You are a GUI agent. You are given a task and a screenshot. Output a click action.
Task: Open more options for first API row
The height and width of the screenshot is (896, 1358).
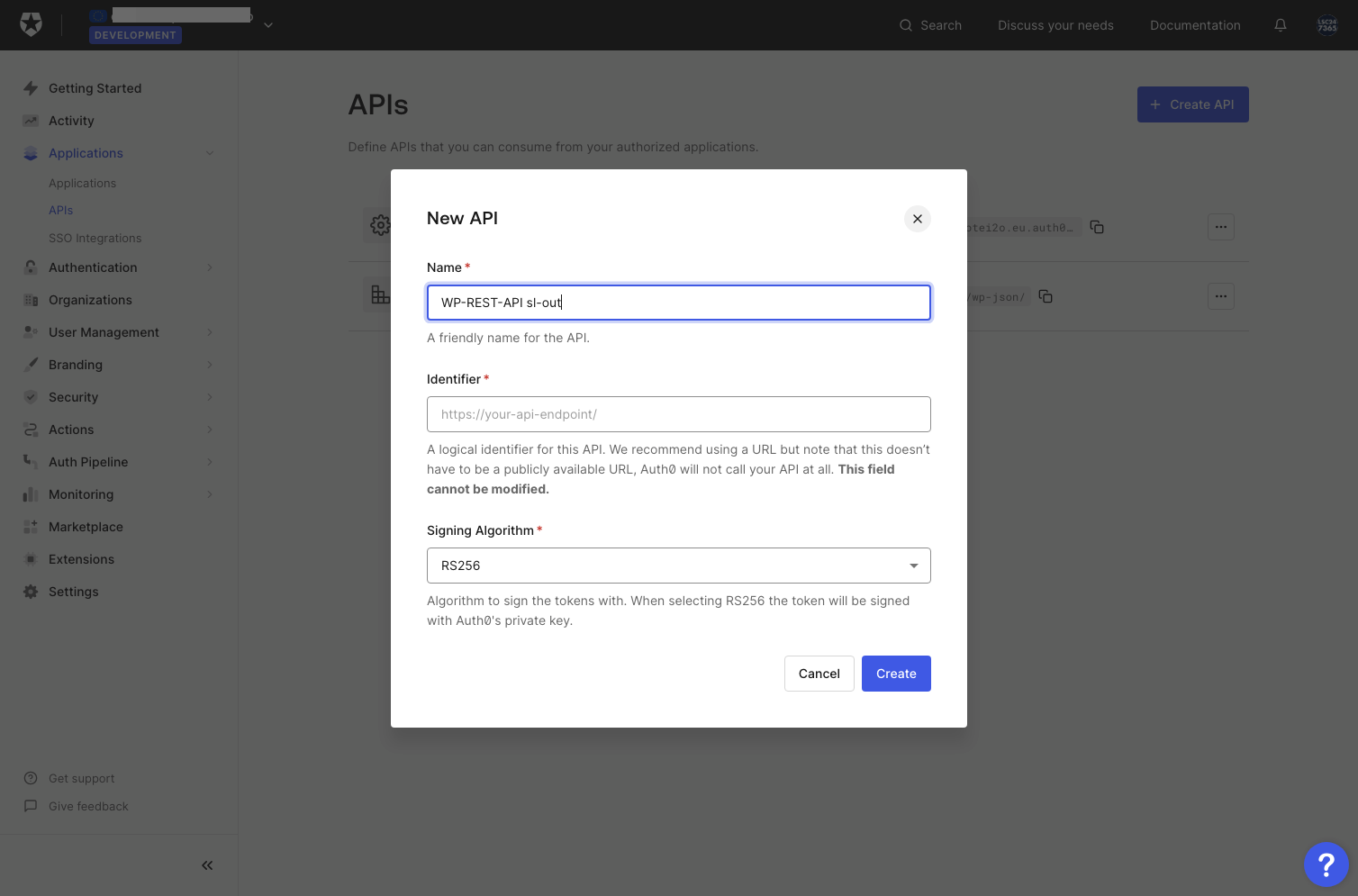tap(1221, 227)
